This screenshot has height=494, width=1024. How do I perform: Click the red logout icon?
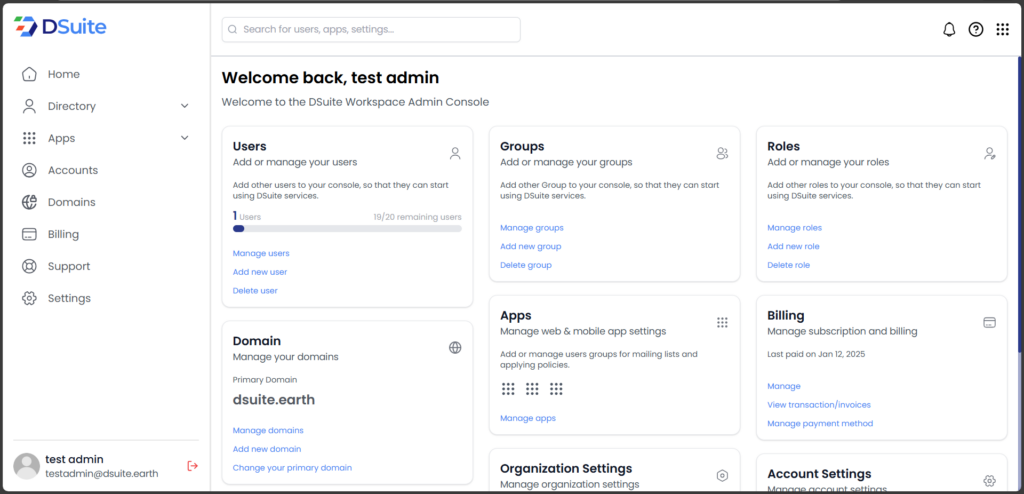(192, 466)
